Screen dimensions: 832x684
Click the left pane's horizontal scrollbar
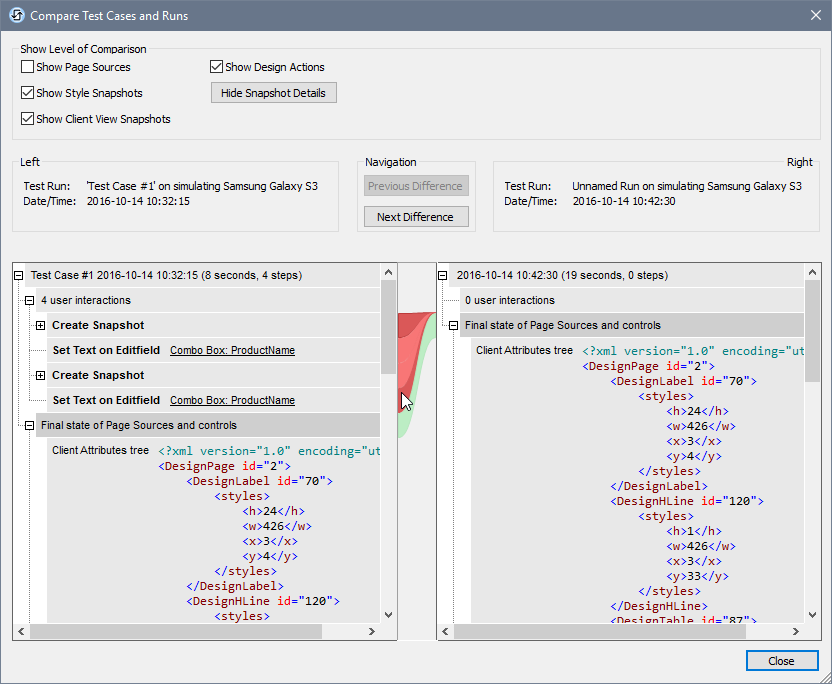point(175,632)
